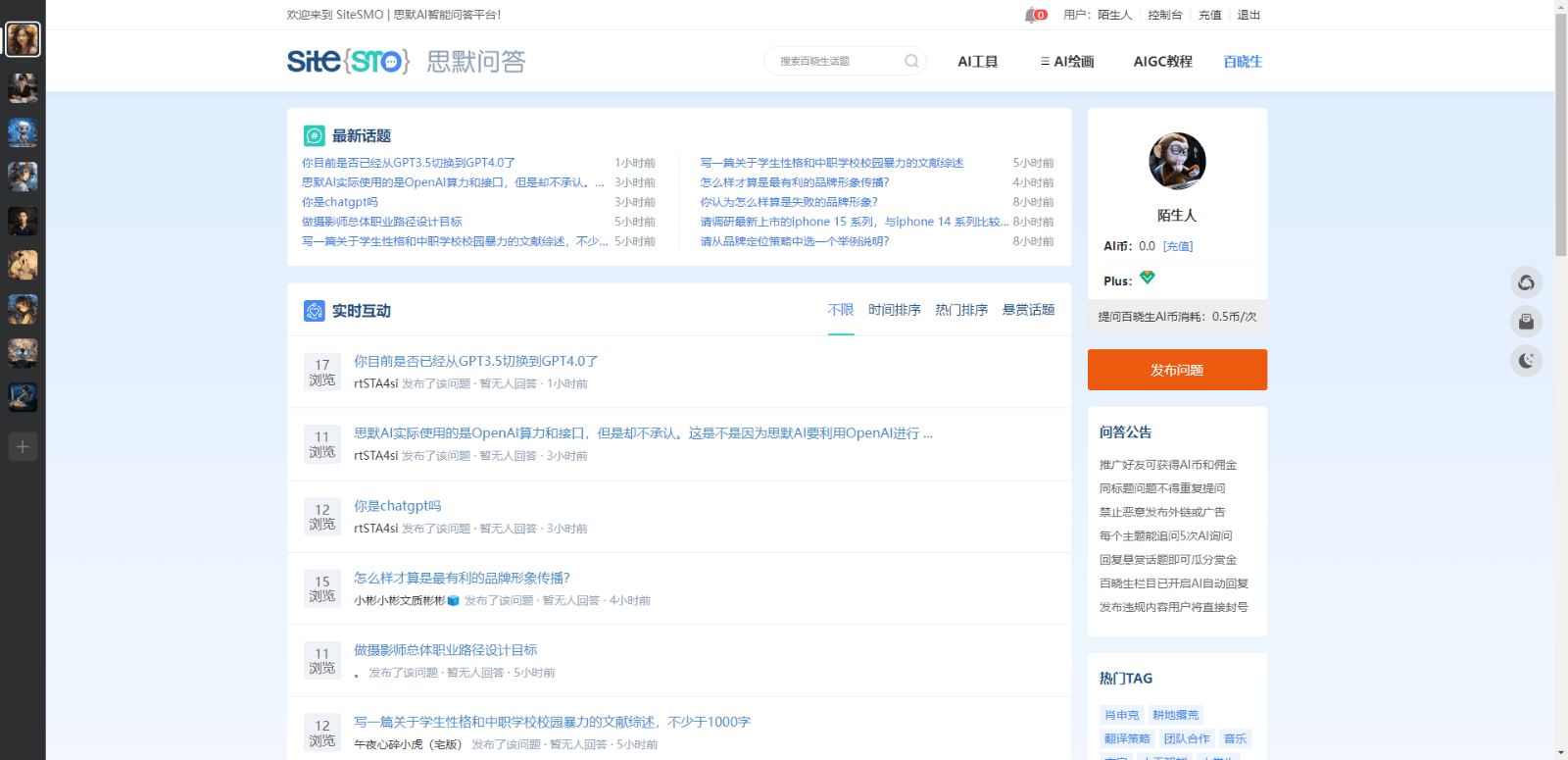Select the 热门排序 tab
Image resolution: width=1568 pixels, height=760 pixels.
961,310
